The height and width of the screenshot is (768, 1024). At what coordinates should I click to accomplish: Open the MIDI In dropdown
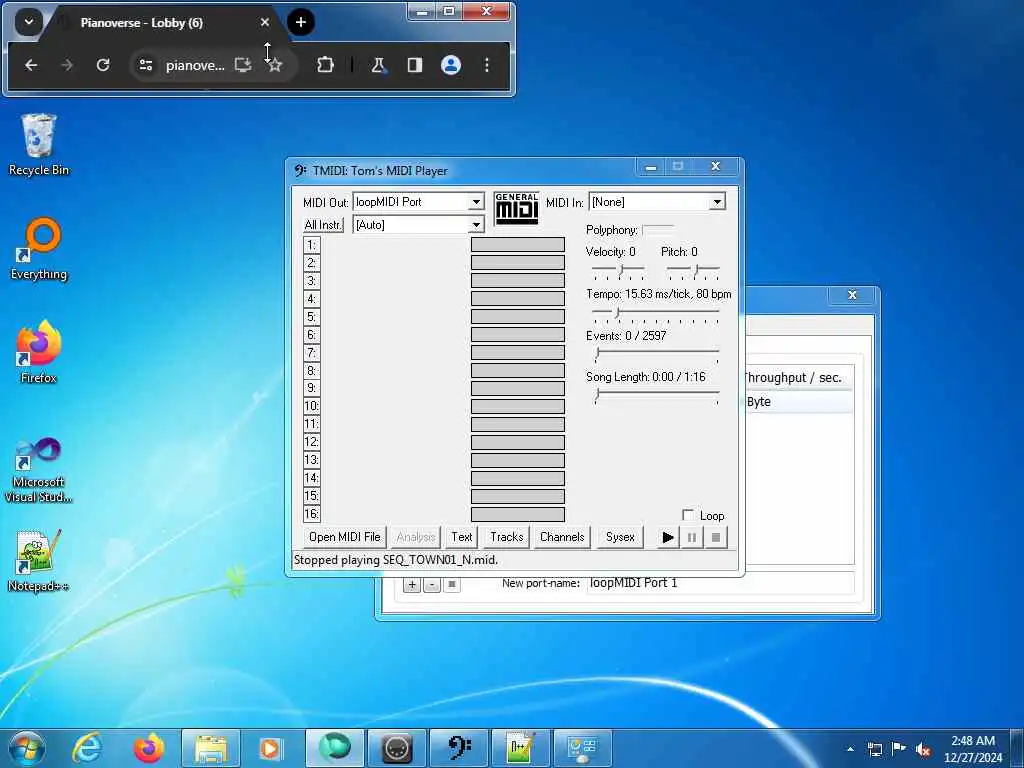click(717, 202)
